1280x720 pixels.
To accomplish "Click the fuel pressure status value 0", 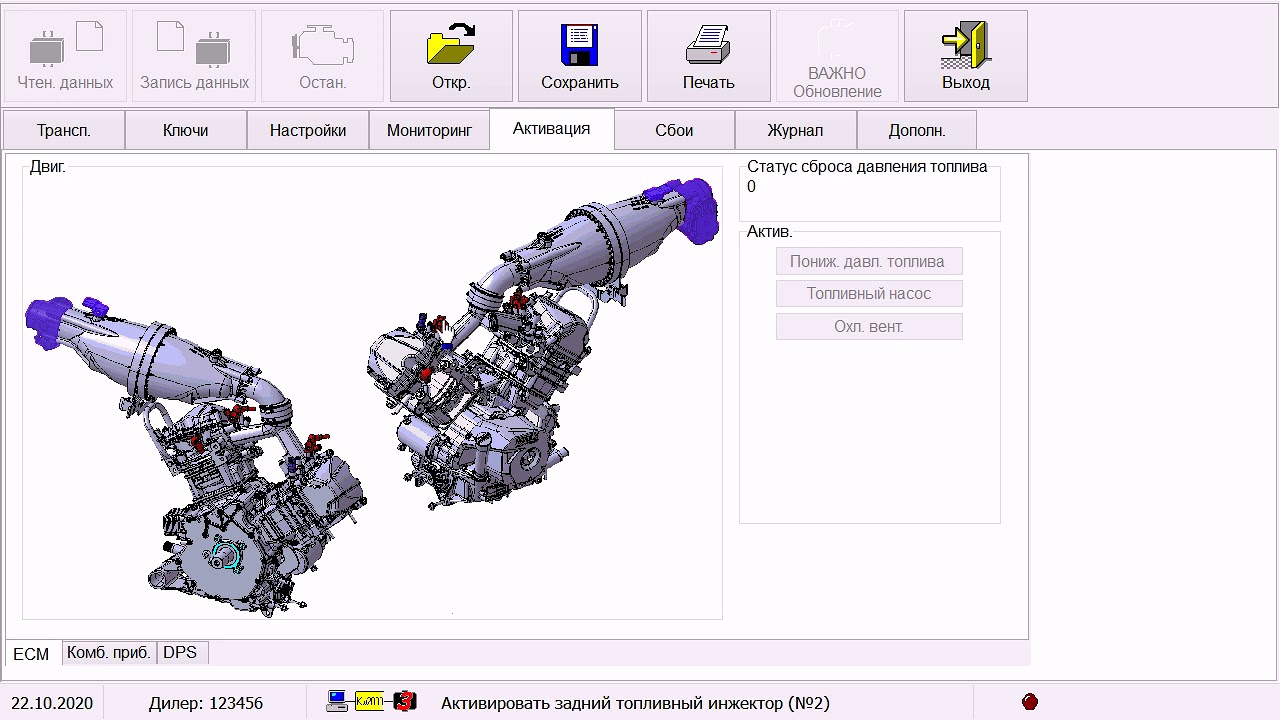I will (x=752, y=187).
